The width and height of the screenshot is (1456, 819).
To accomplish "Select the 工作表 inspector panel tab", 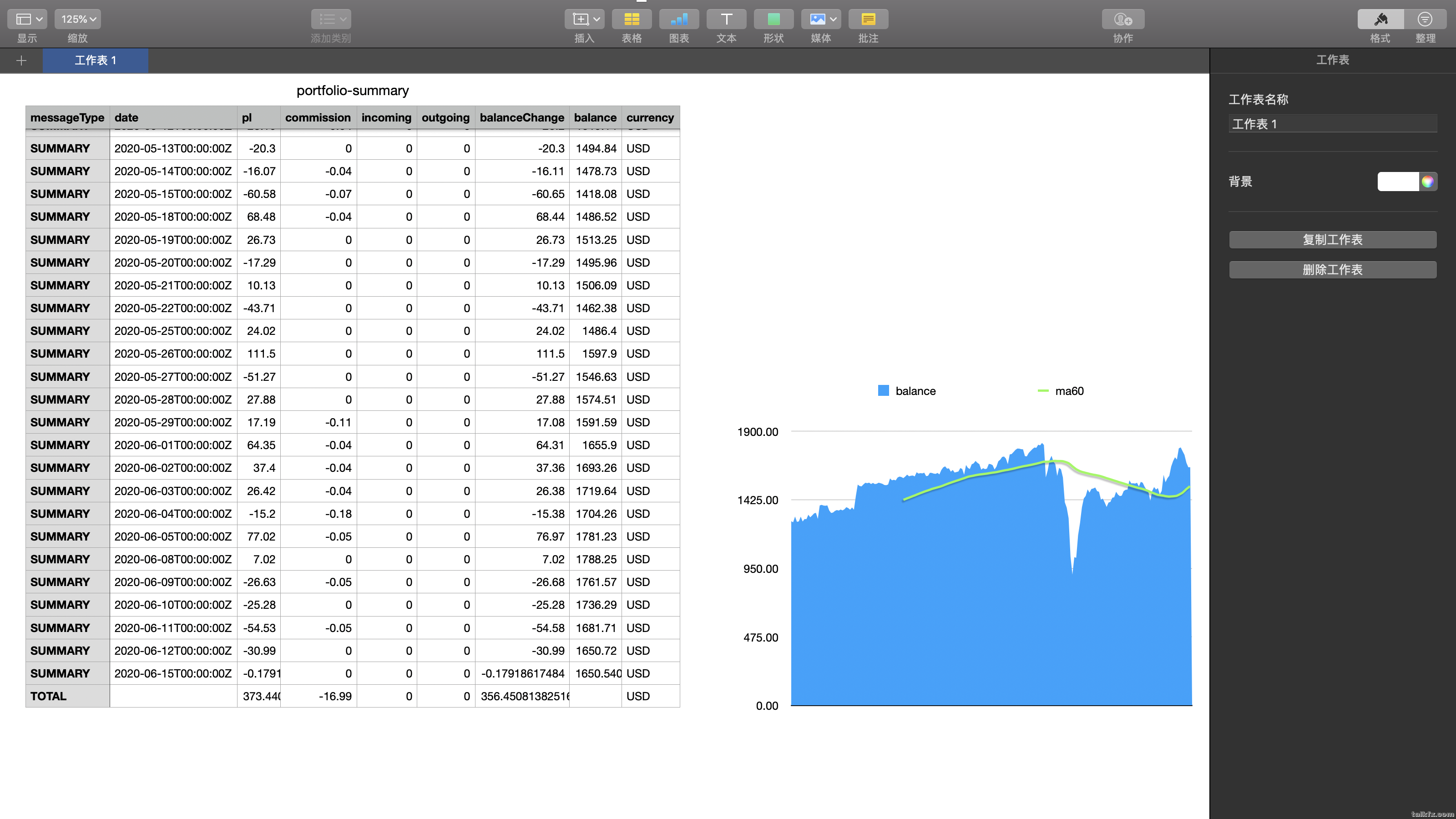I will [1332, 60].
